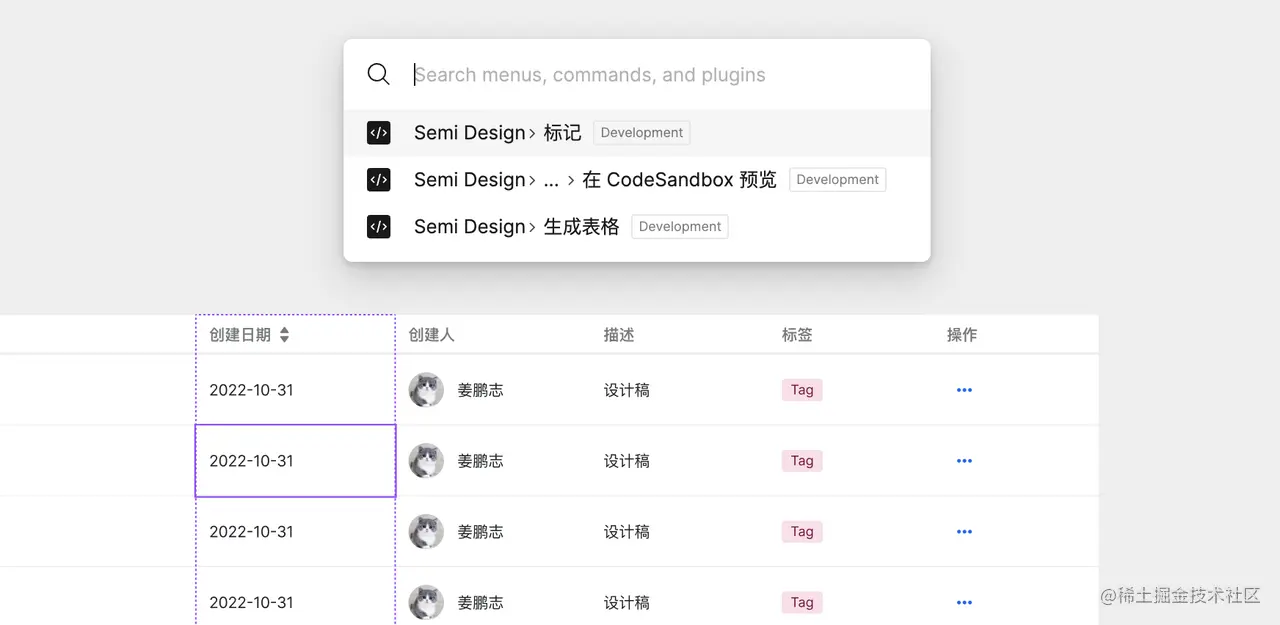Image resolution: width=1280 pixels, height=625 pixels.
Task: Click the pink Tag label in the bottom row
Action: click(802, 603)
